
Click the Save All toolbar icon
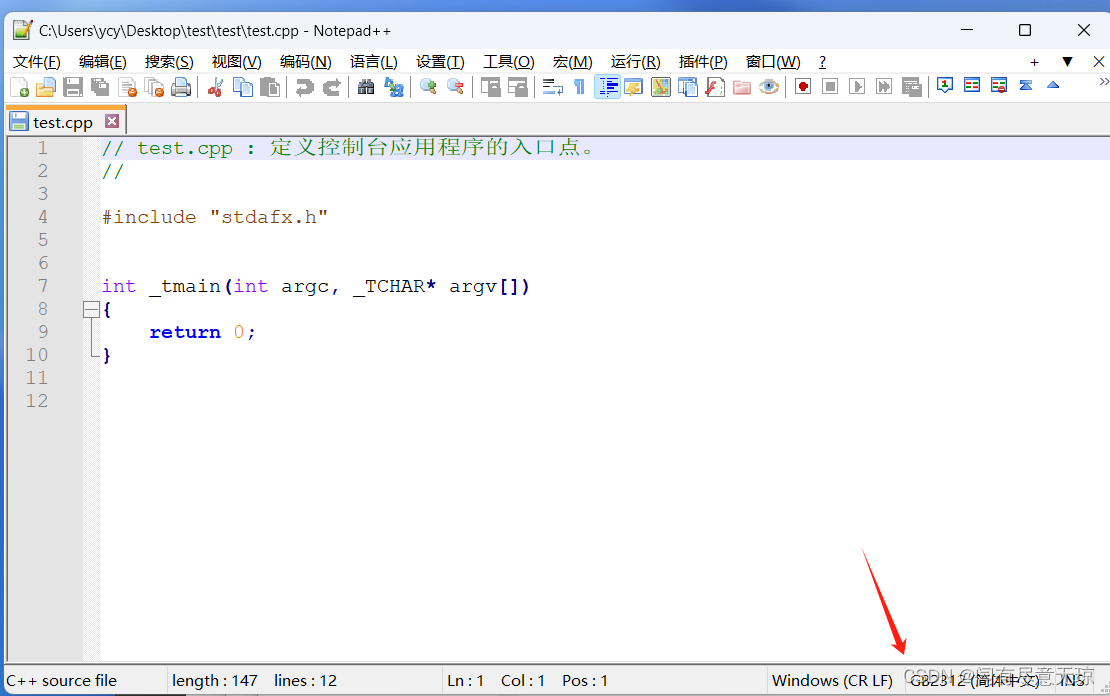pos(100,87)
